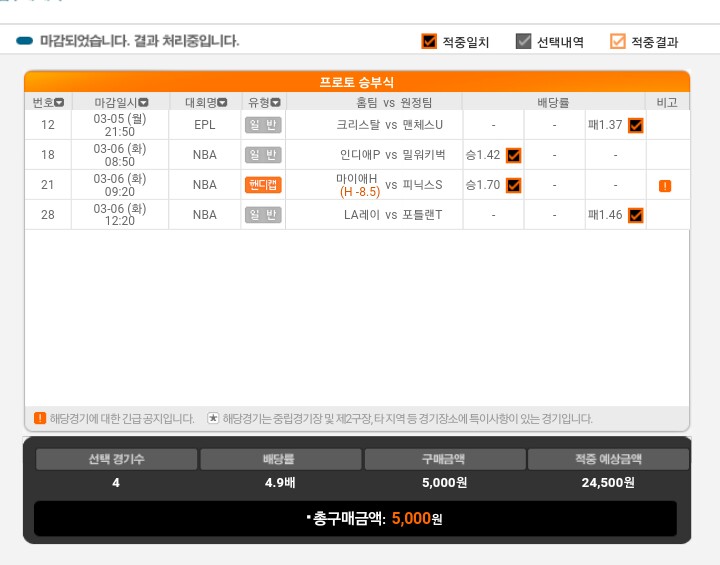Click the 일반 type badge for match 18
The height and width of the screenshot is (565, 720).
(x=263, y=155)
